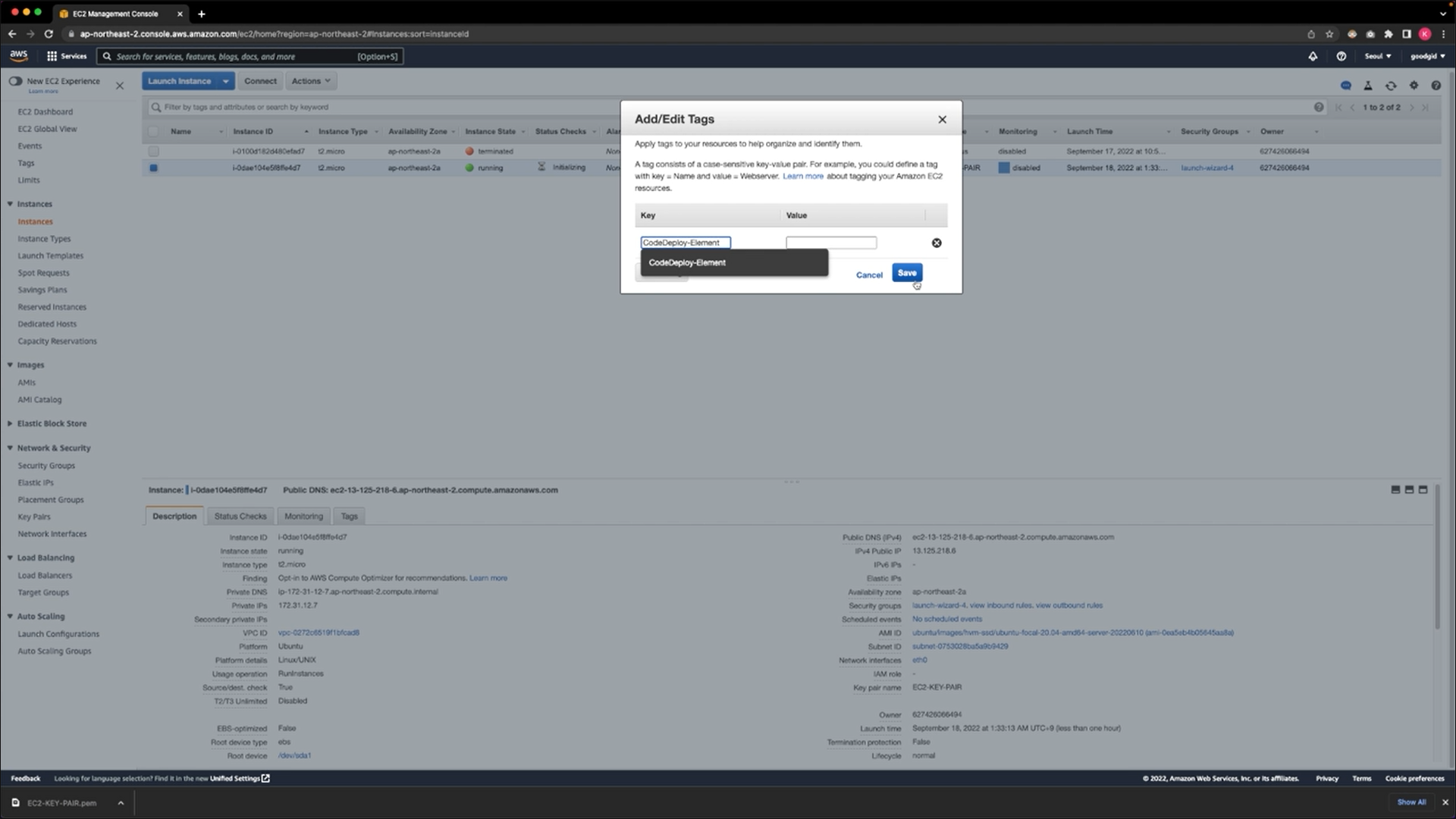Image resolution: width=1456 pixels, height=819 pixels.
Task: Click the tag Value input field
Action: [x=831, y=243]
